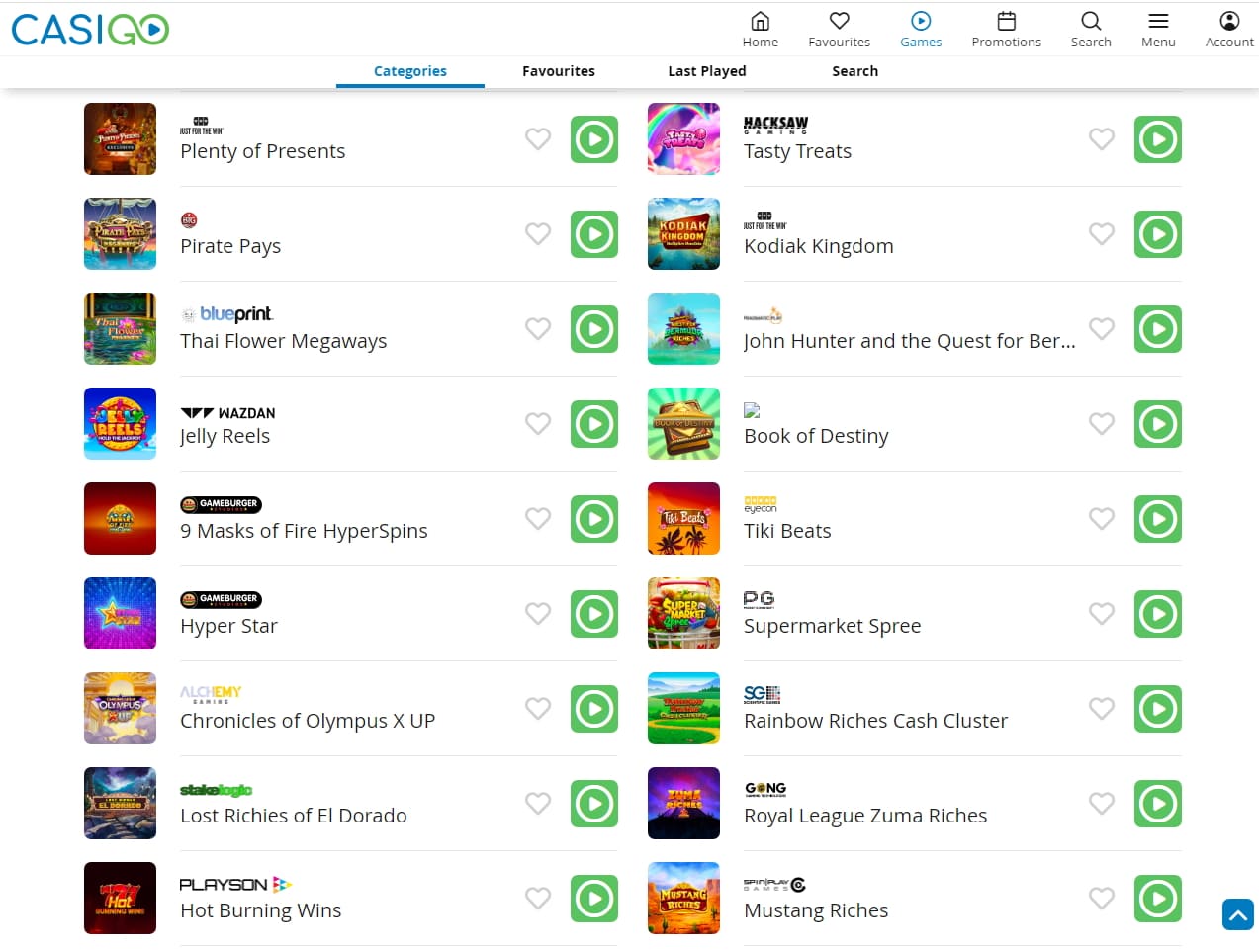This screenshot has height=952, width=1259.
Task: Play Hyper Star
Action: (x=594, y=614)
